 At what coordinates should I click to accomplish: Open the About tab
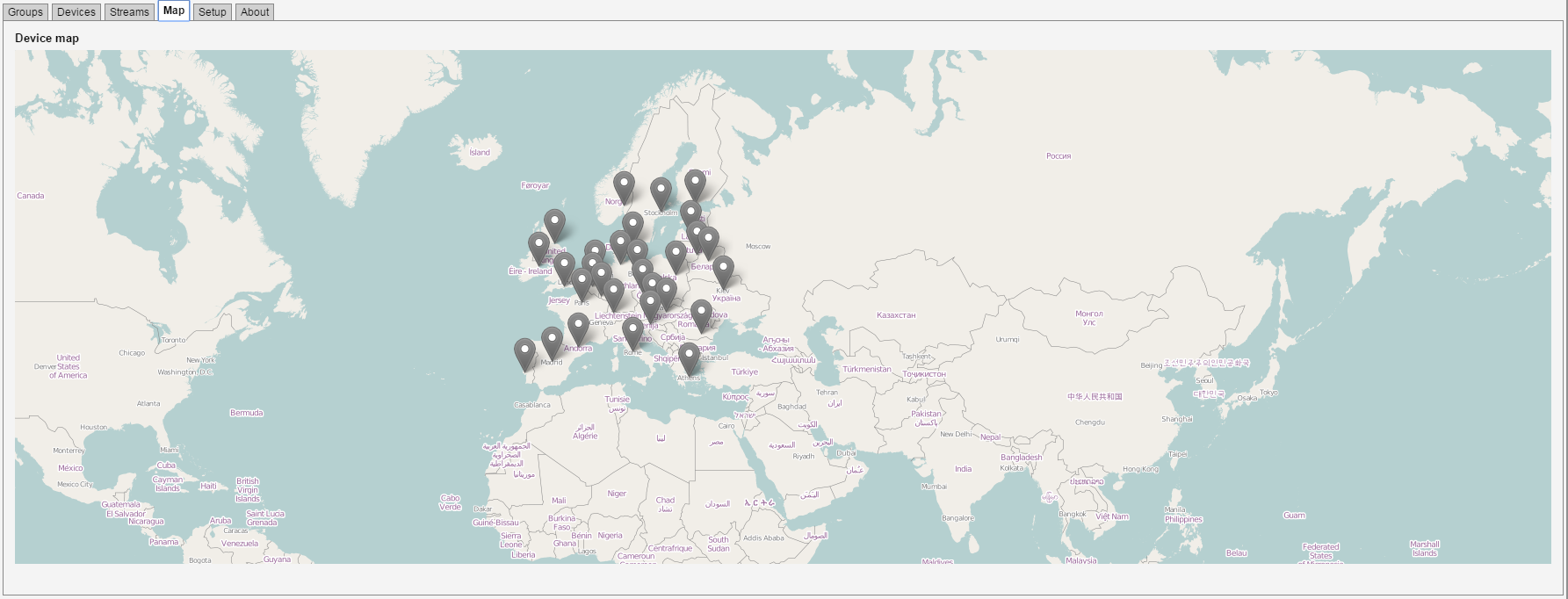point(255,12)
